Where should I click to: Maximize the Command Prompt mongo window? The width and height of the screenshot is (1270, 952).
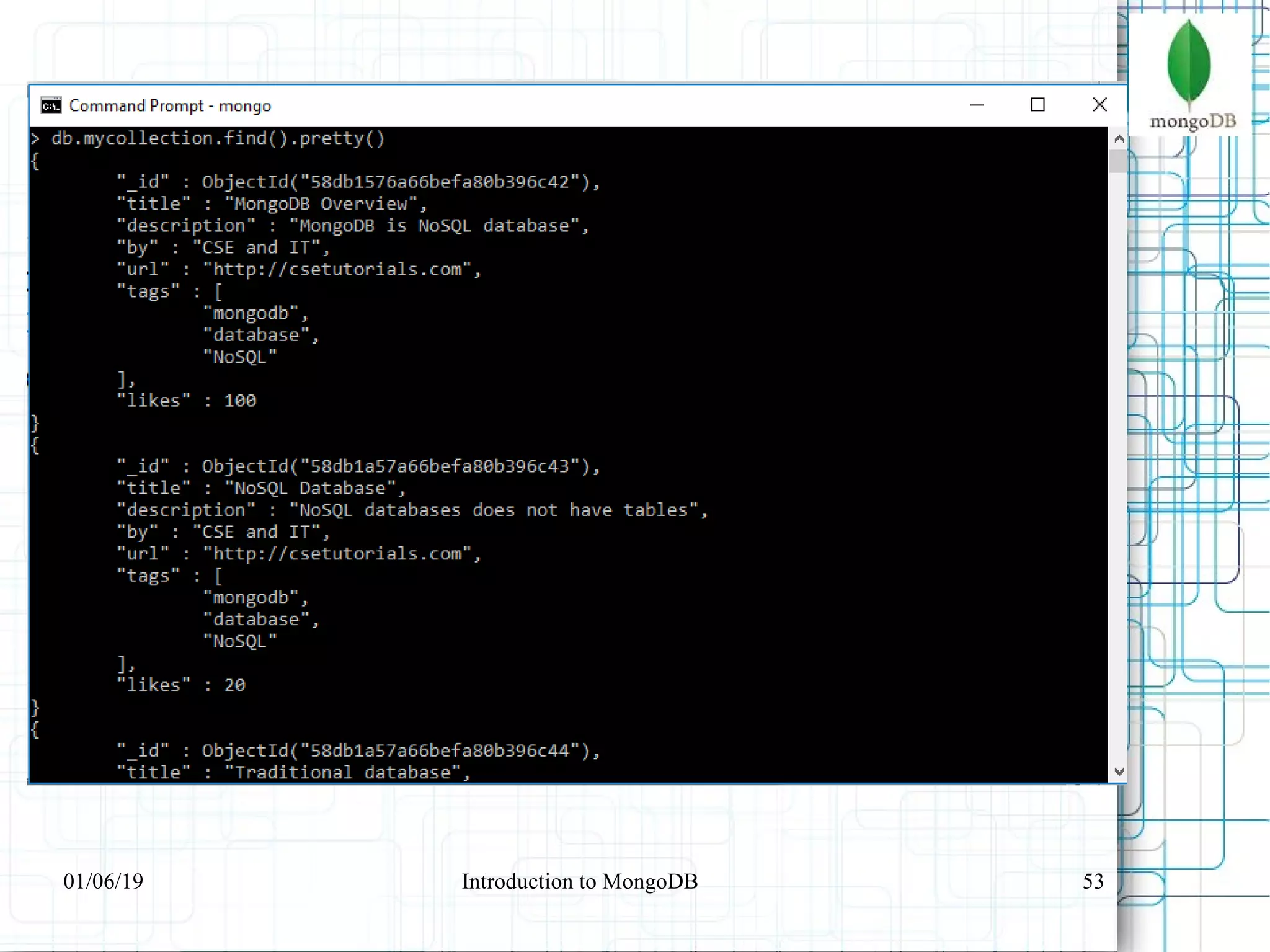1037,105
